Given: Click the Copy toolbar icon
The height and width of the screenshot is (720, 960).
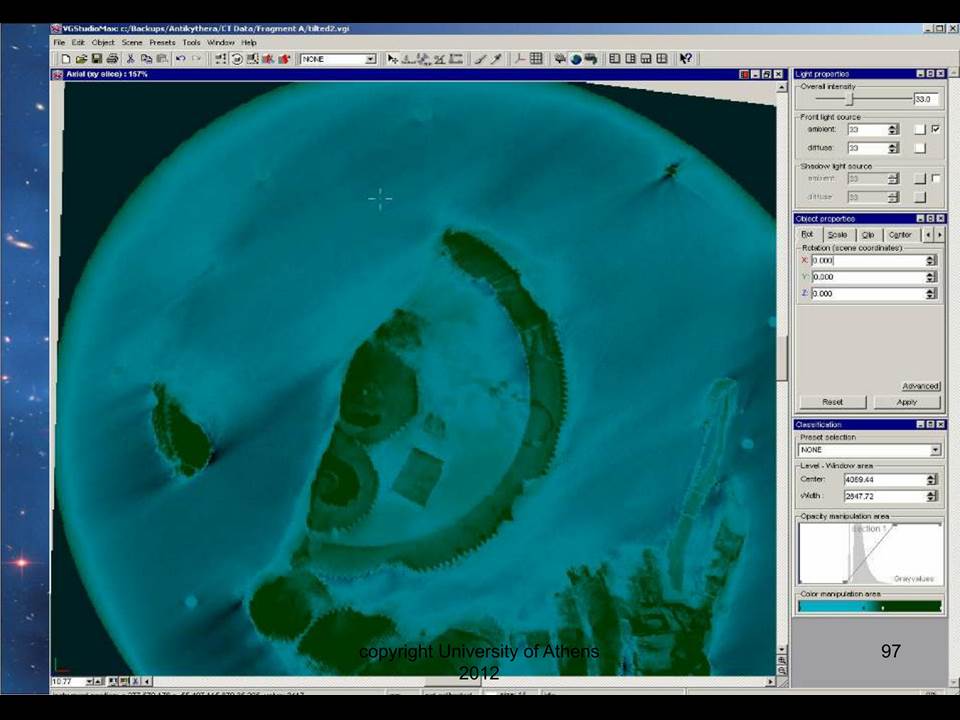Looking at the screenshot, I should (146, 59).
